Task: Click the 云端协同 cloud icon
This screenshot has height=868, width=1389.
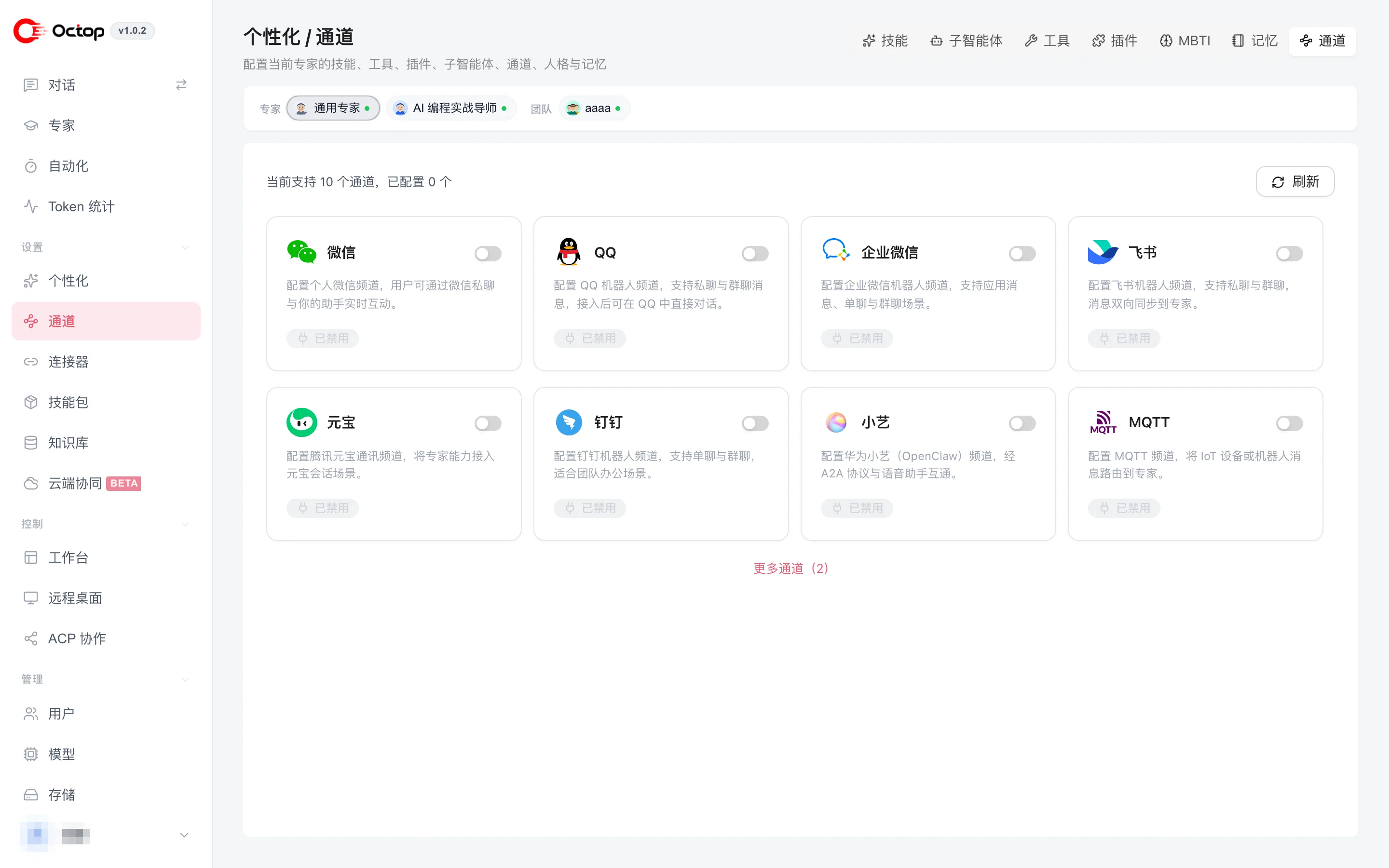Action: click(31, 483)
